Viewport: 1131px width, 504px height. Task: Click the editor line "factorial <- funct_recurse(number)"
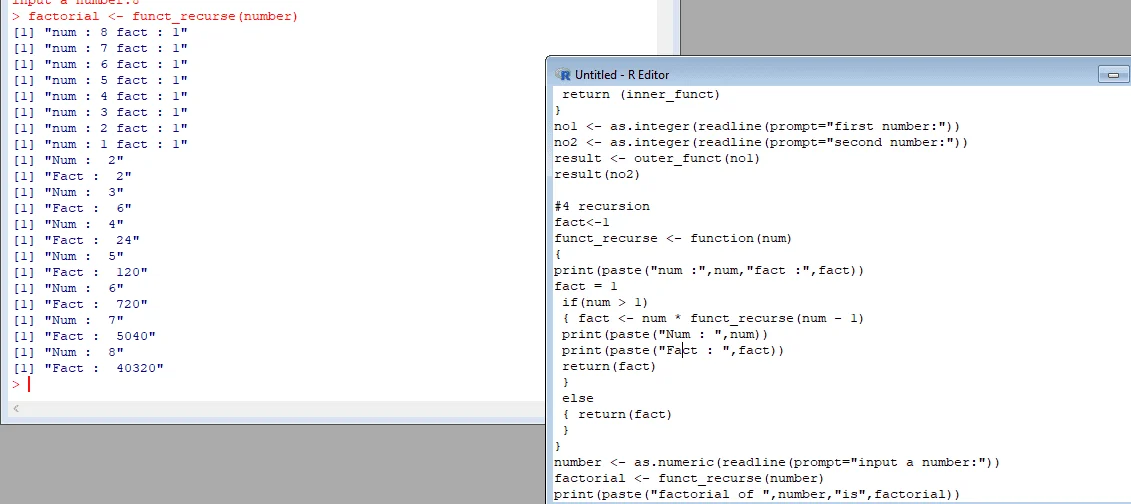pos(689,478)
